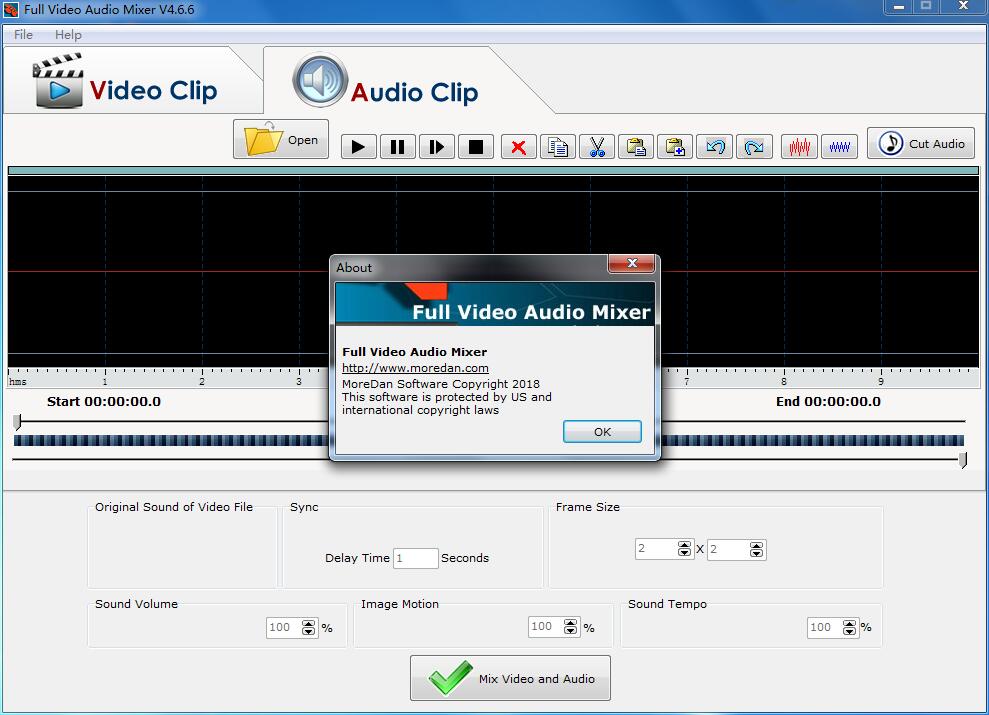Paste audio from the clipboard

tap(636, 147)
